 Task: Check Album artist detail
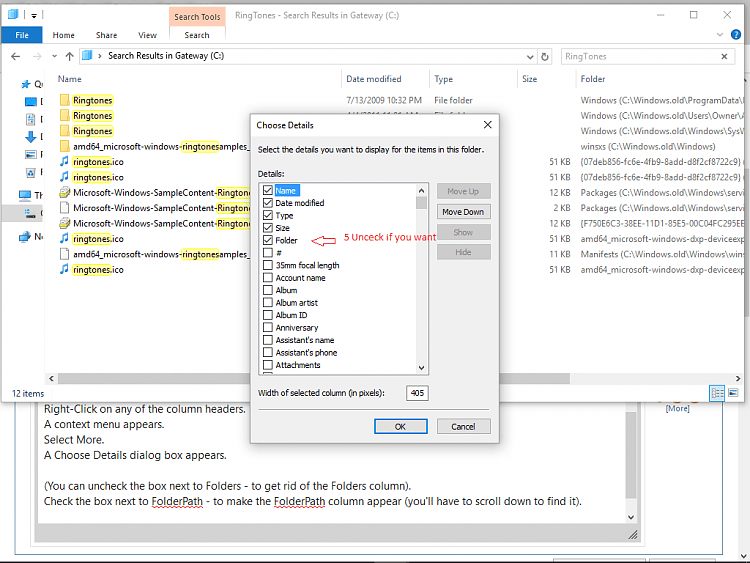coord(268,302)
